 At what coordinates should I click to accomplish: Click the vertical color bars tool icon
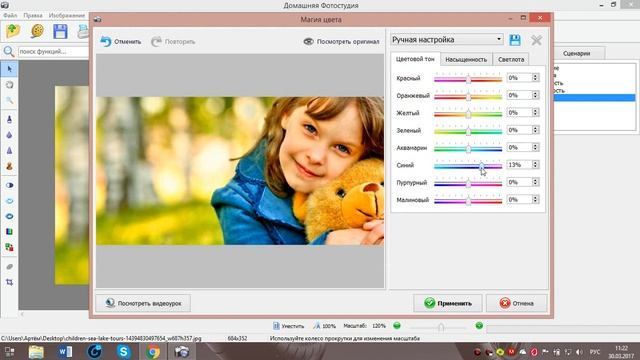click(x=9, y=232)
